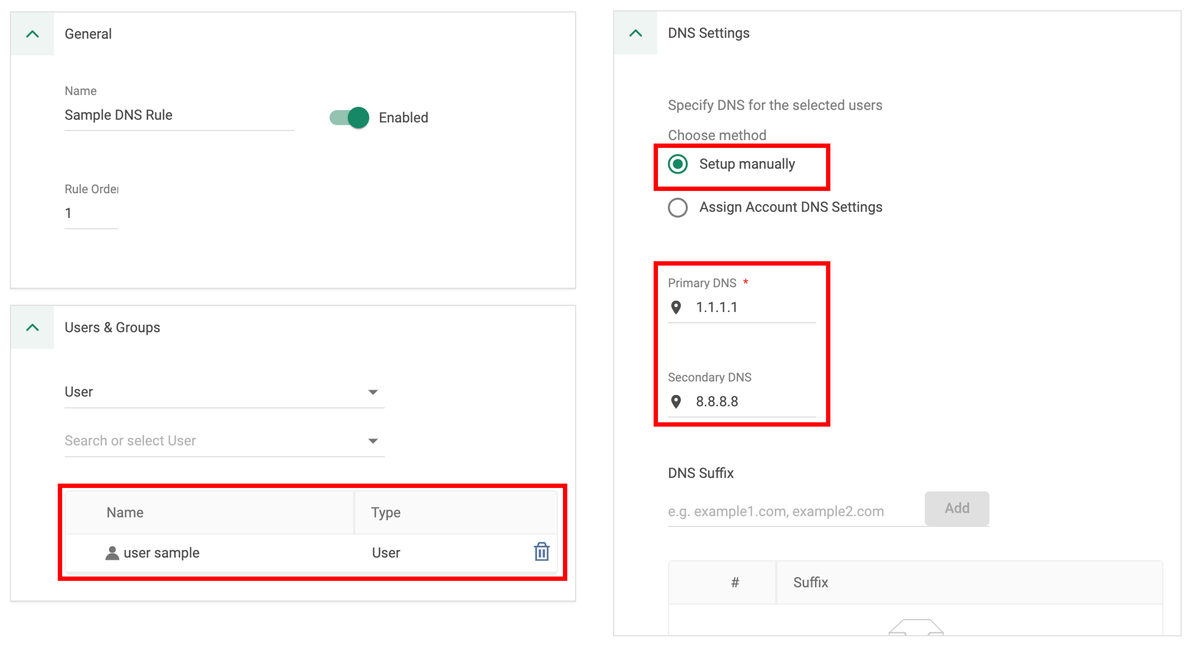Select Assign Account DNS Settings radio option
The height and width of the screenshot is (660, 1200).
click(678, 208)
